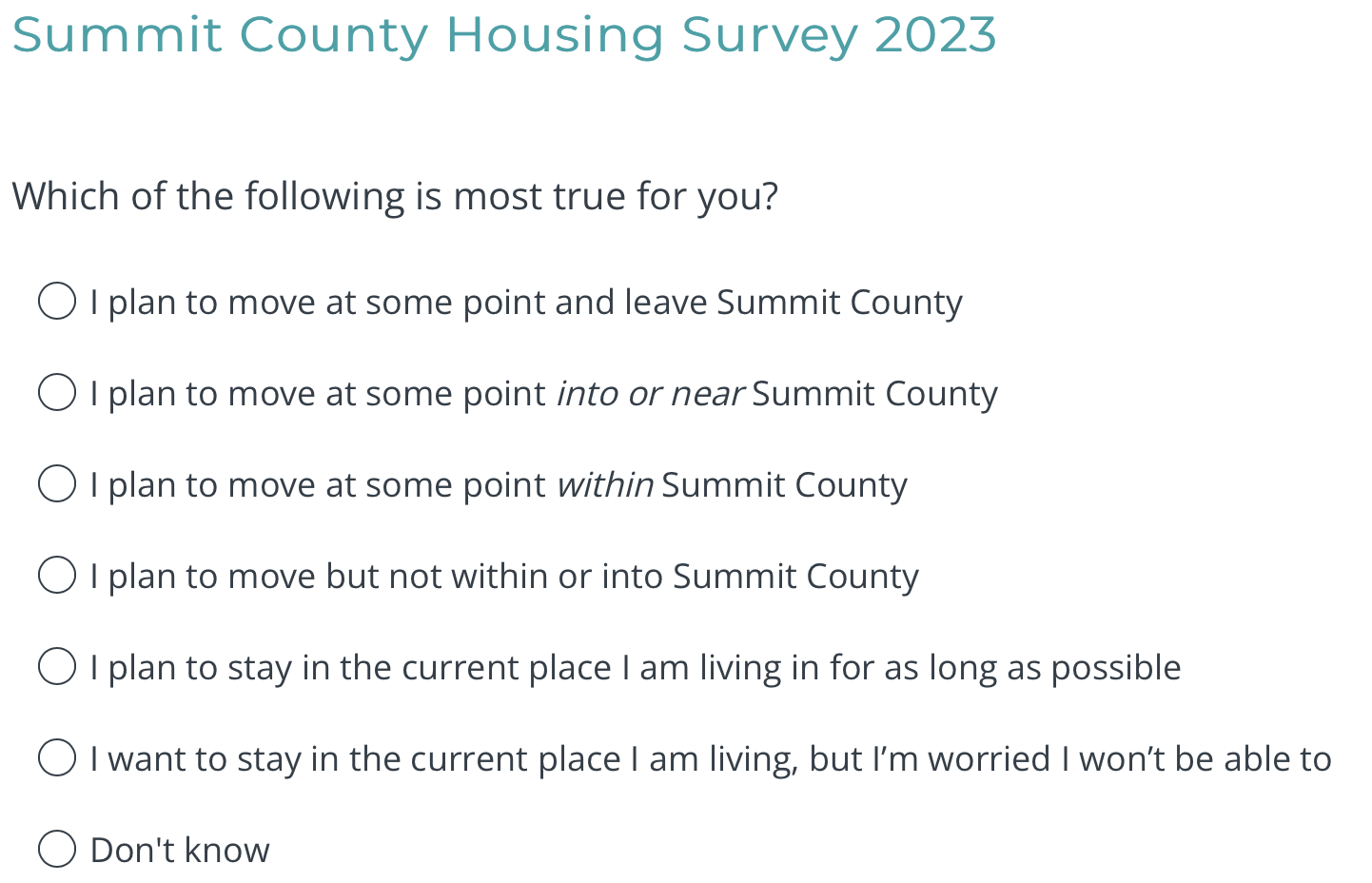Screen dimensions: 1372x883
Task: Click the label text ending 'into or near Summit County'
Action: pyautogui.click(x=543, y=394)
